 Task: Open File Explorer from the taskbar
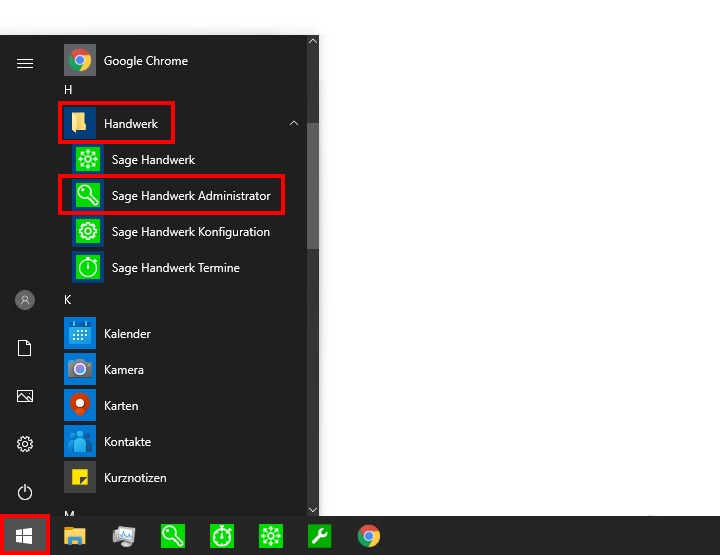pos(75,536)
